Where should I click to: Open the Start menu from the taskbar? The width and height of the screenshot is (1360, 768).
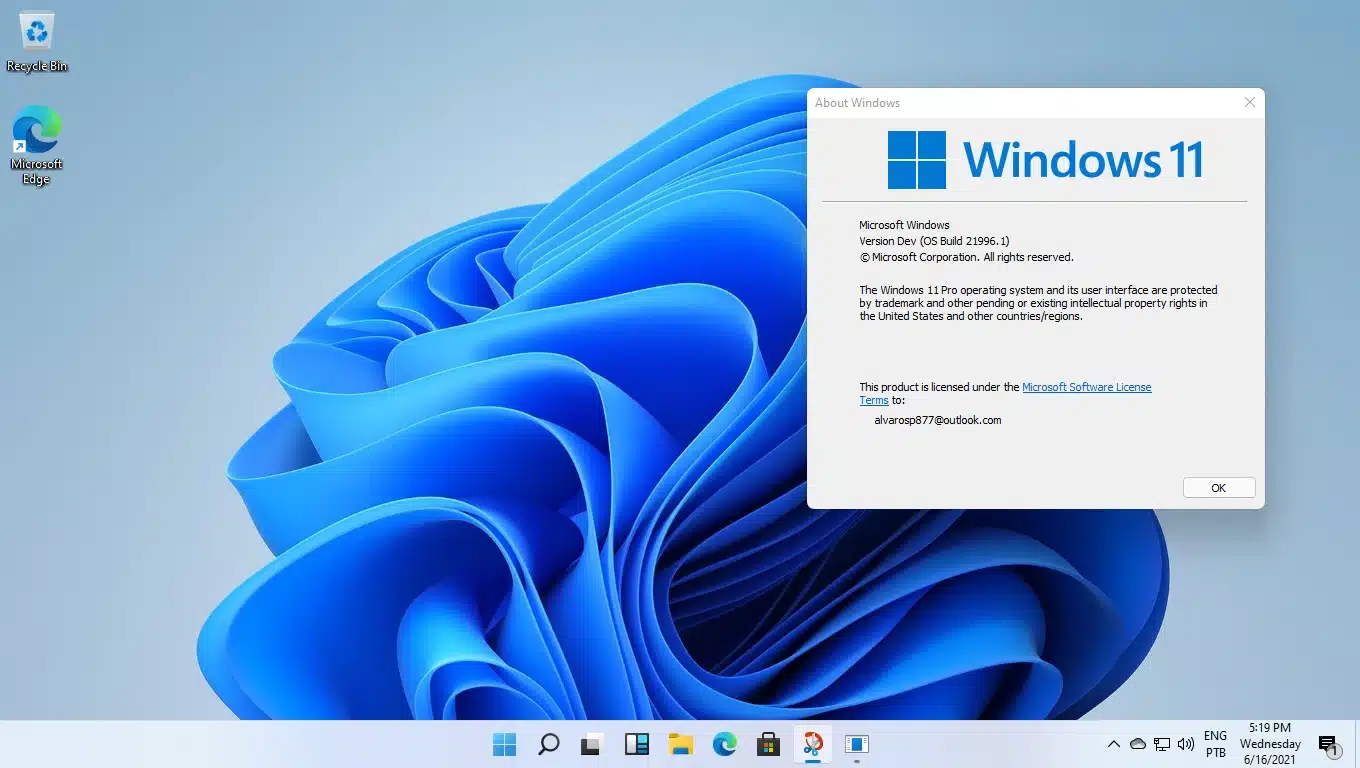point(505,744)
